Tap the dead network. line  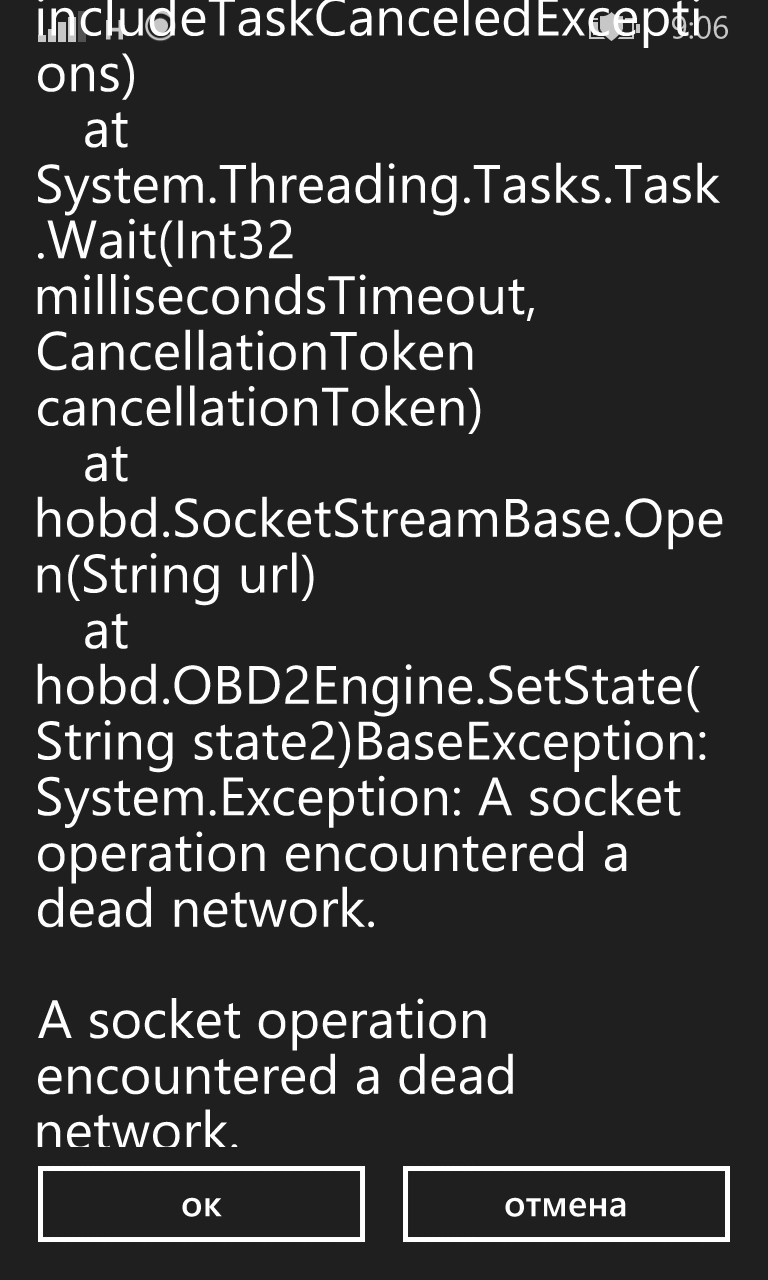(206, 910)
